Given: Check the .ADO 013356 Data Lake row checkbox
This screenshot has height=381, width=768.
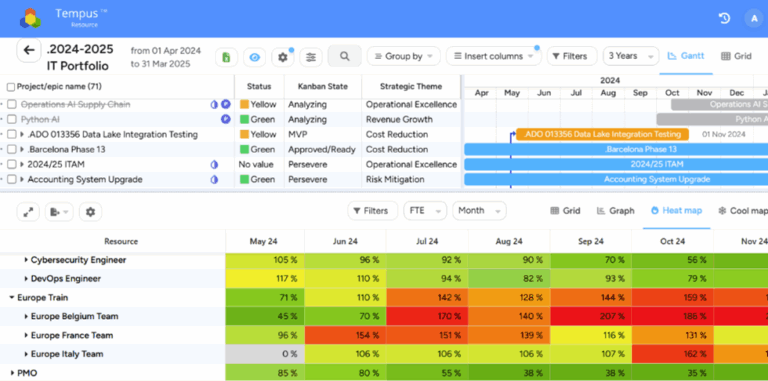Looking at the screenshot, I should [x=12, y=135].
